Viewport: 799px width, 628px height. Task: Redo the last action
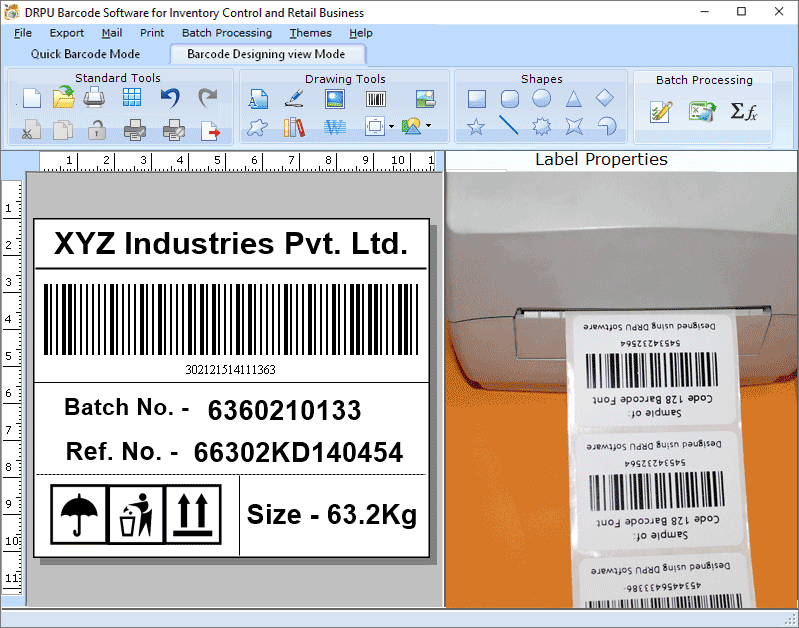[207, 97]
